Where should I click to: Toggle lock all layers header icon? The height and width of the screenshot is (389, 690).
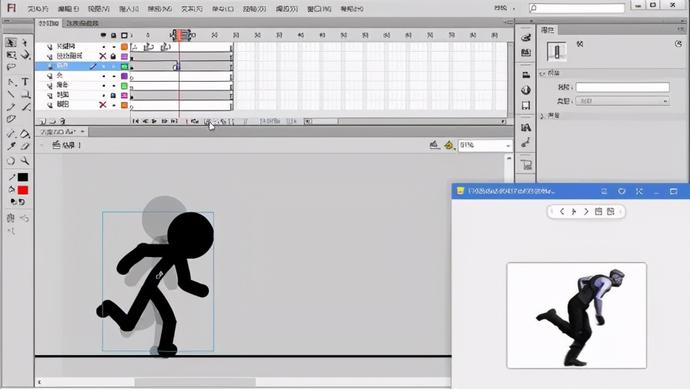pyautogui.click(x=114, y=35)
